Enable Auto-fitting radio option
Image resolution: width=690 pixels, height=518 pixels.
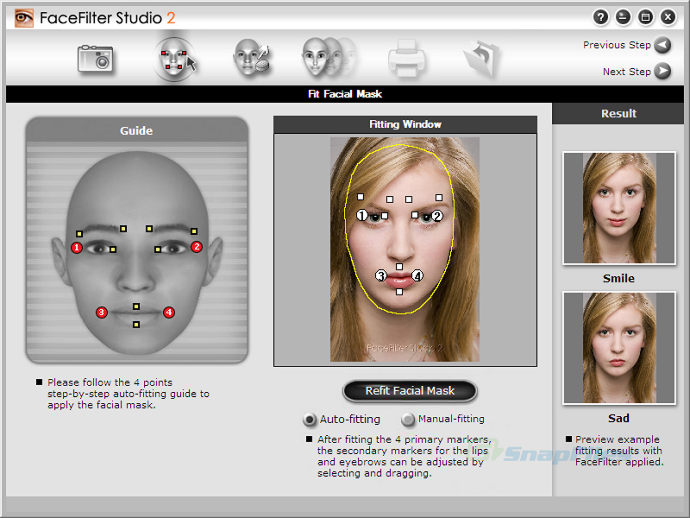point(310,419)
